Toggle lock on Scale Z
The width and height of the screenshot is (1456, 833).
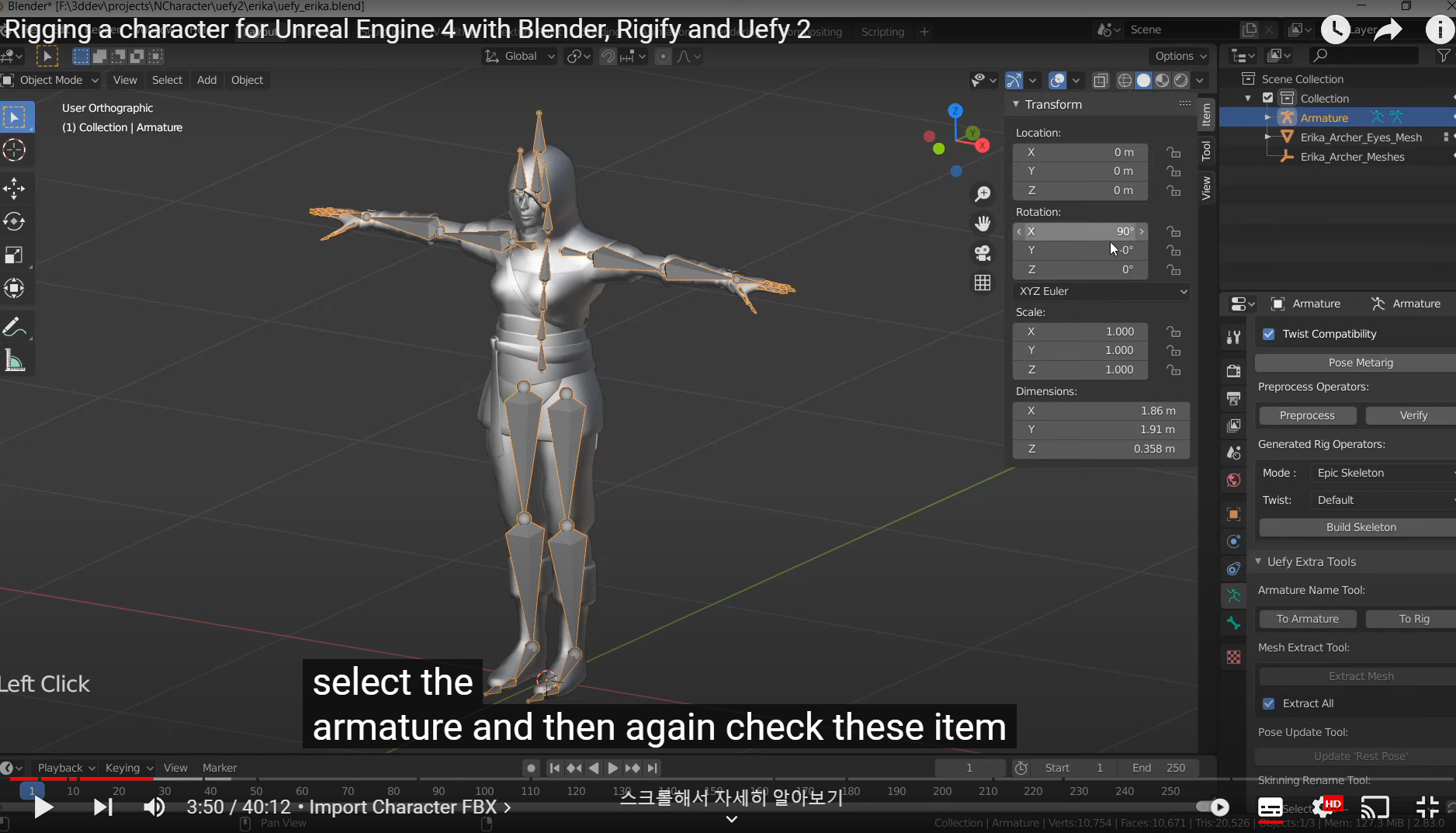pyautogui.click(x=1173, y=370)
